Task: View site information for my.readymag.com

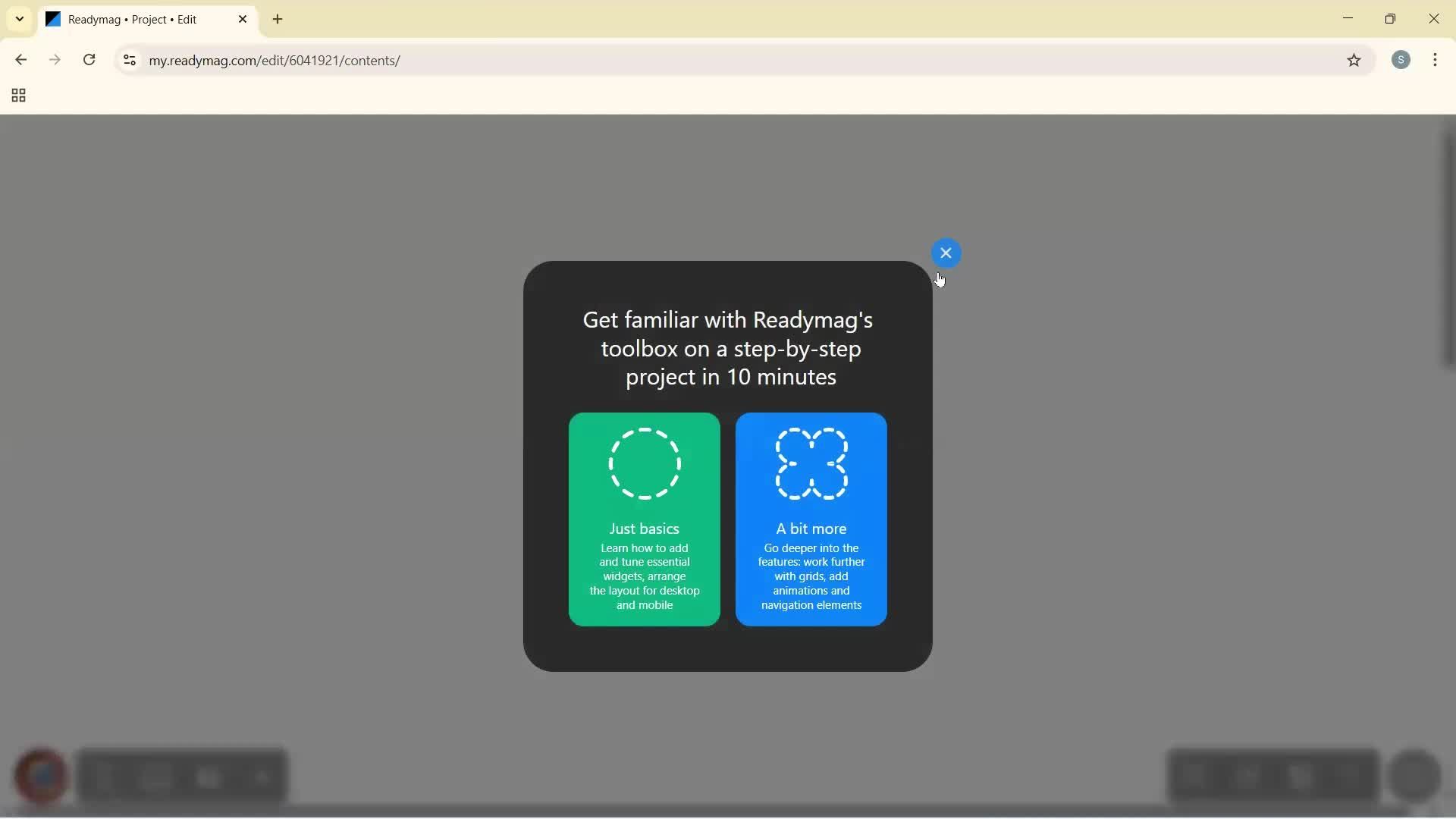Action: [x=130, y=60]
